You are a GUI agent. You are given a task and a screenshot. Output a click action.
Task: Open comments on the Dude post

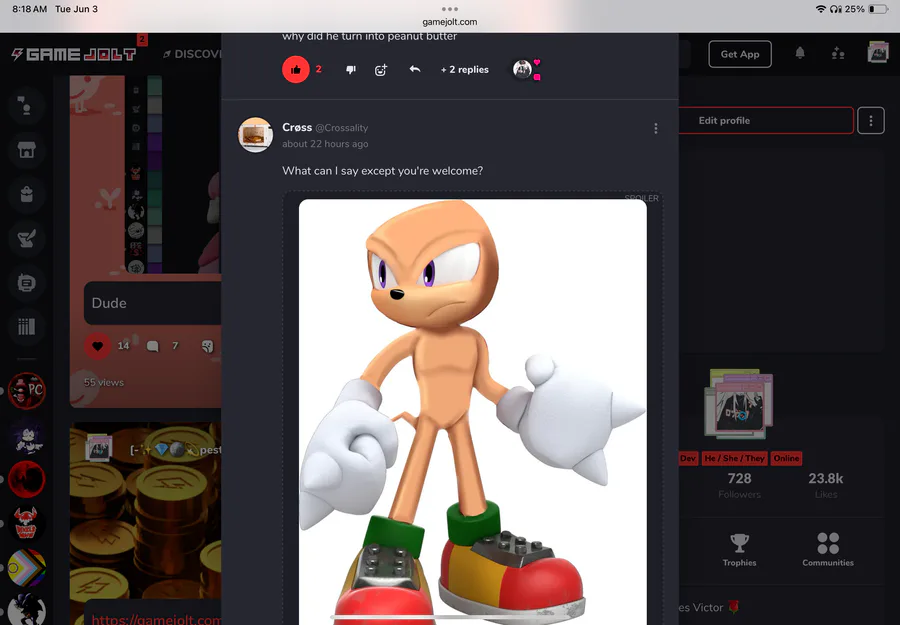(x=152, y=346)
